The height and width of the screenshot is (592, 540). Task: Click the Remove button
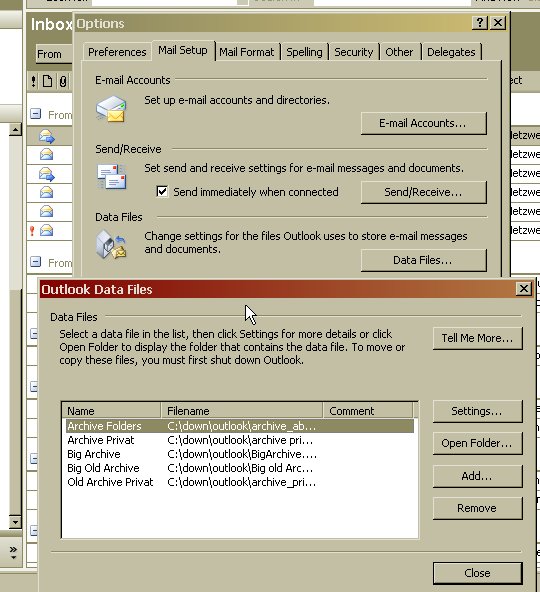click(478, 508)
